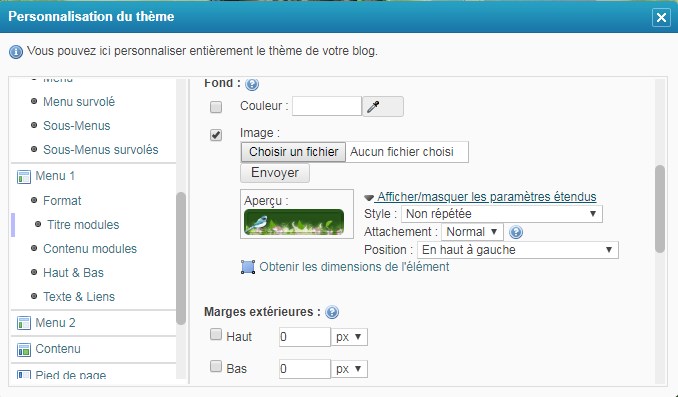Click the Menu 1 section icon
This screenshot has width=678, height=397.
23,176
